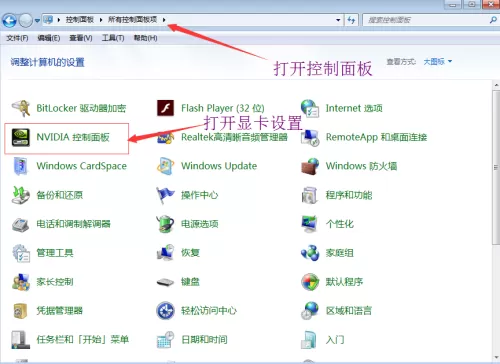This screenshot has width=500, height=364.
Task: Open the 备份和还原 icon
Action: (21, 195)
